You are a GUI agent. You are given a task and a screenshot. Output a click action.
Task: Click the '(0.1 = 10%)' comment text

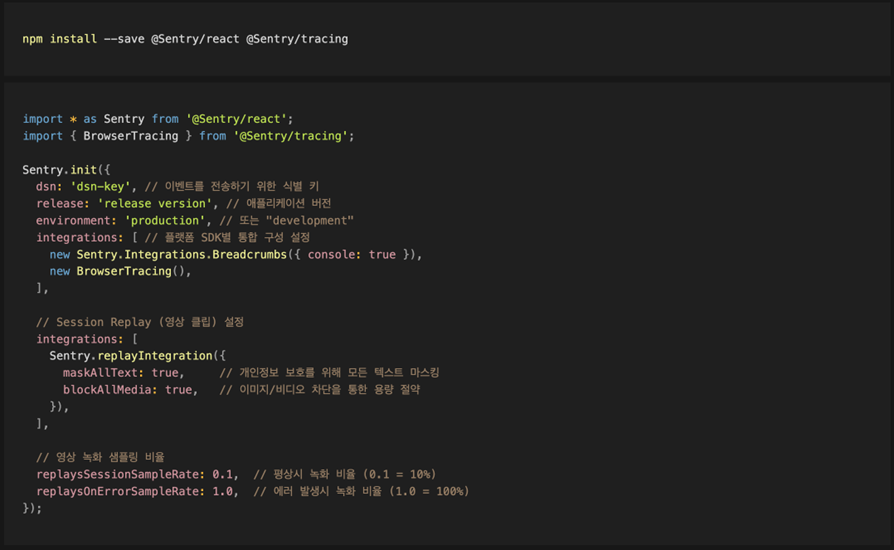[399, 474]
